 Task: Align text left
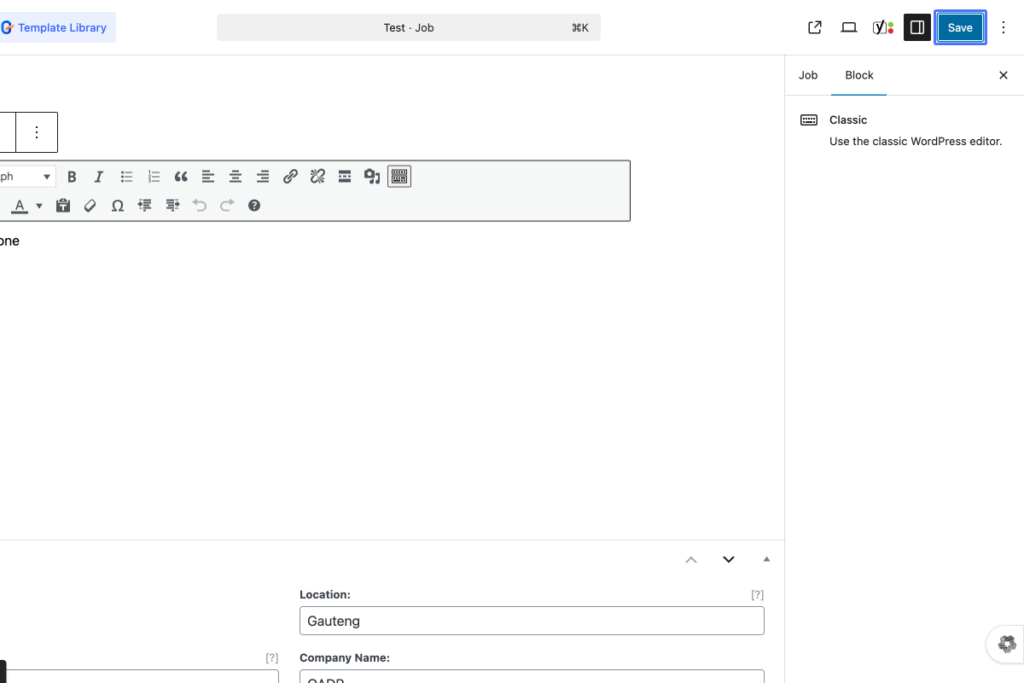(208, 176)
